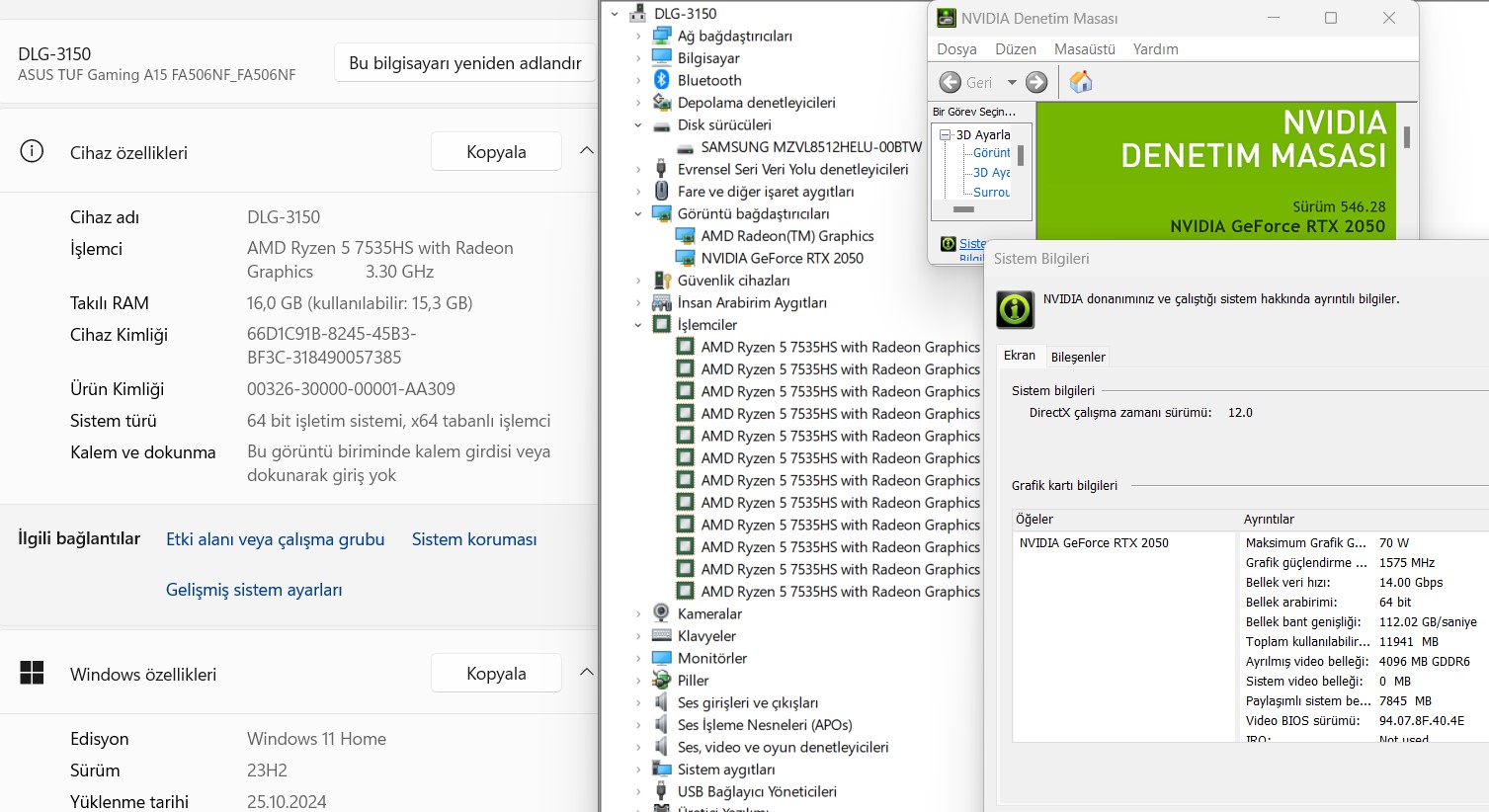Maximize the NVIDIA Denetim Masası window
1489x812 pixels.
(x=1331, y=18)
